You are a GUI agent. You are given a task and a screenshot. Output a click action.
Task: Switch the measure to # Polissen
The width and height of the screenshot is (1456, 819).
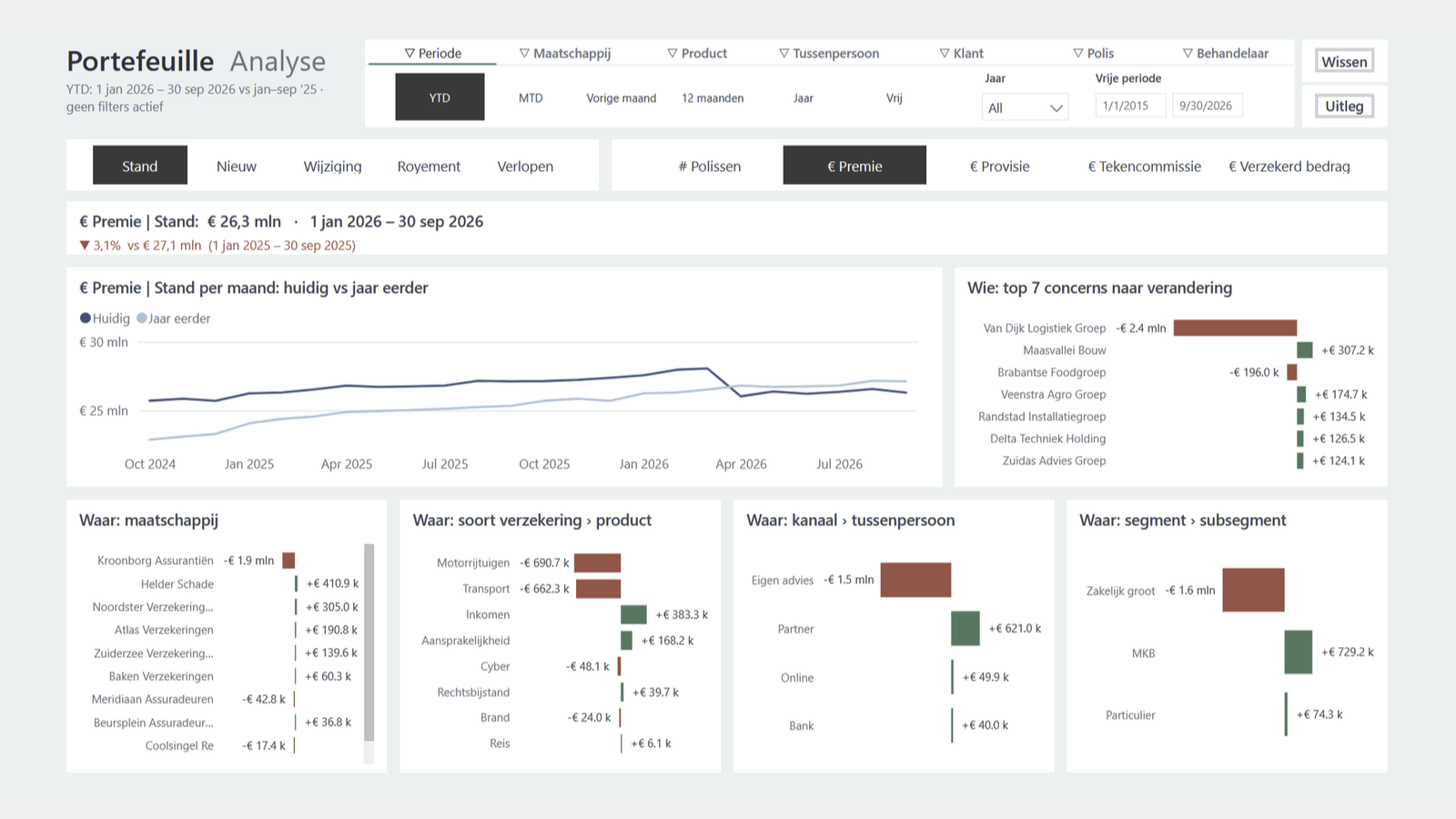710,166
